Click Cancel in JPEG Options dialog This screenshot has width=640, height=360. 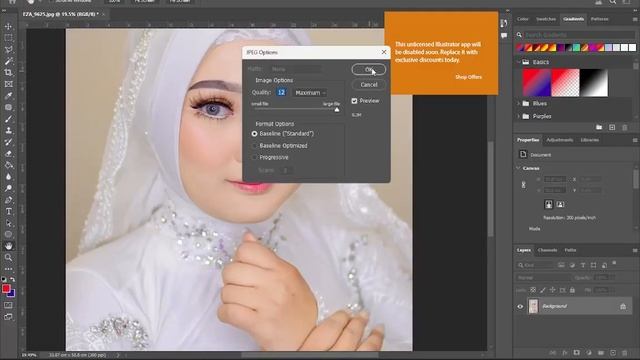[369, 85]
